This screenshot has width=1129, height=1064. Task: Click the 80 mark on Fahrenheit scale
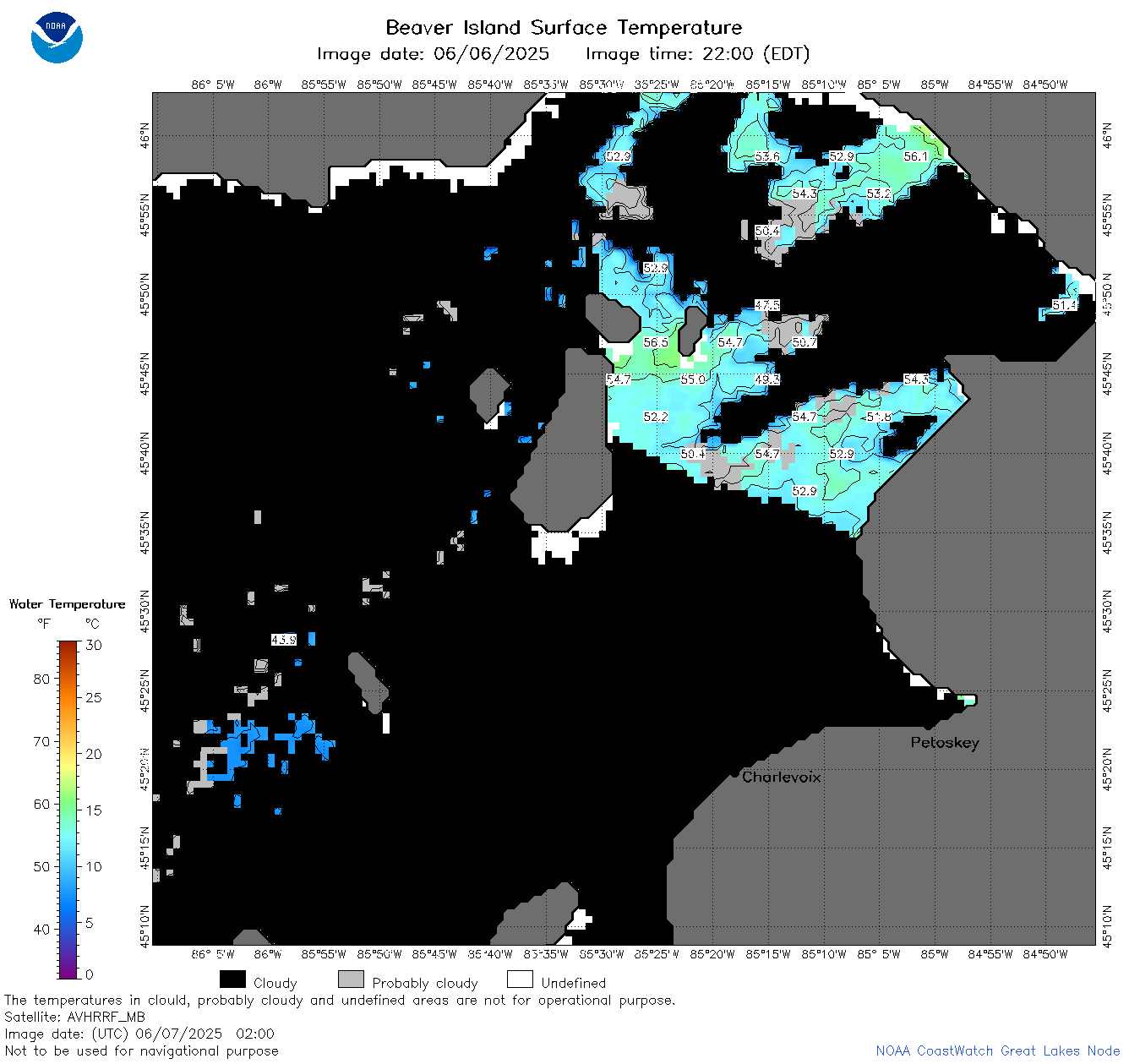[41, 679]
